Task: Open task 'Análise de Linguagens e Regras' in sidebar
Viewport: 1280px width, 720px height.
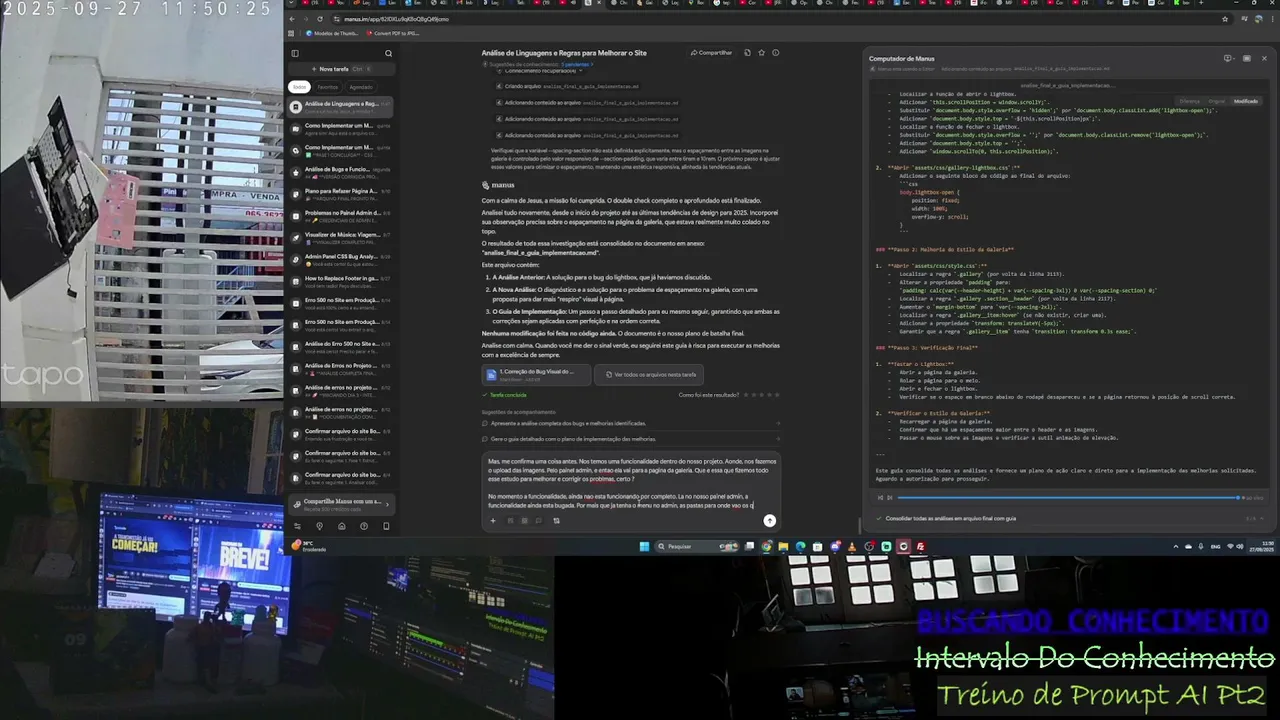Action: [340, 106]
